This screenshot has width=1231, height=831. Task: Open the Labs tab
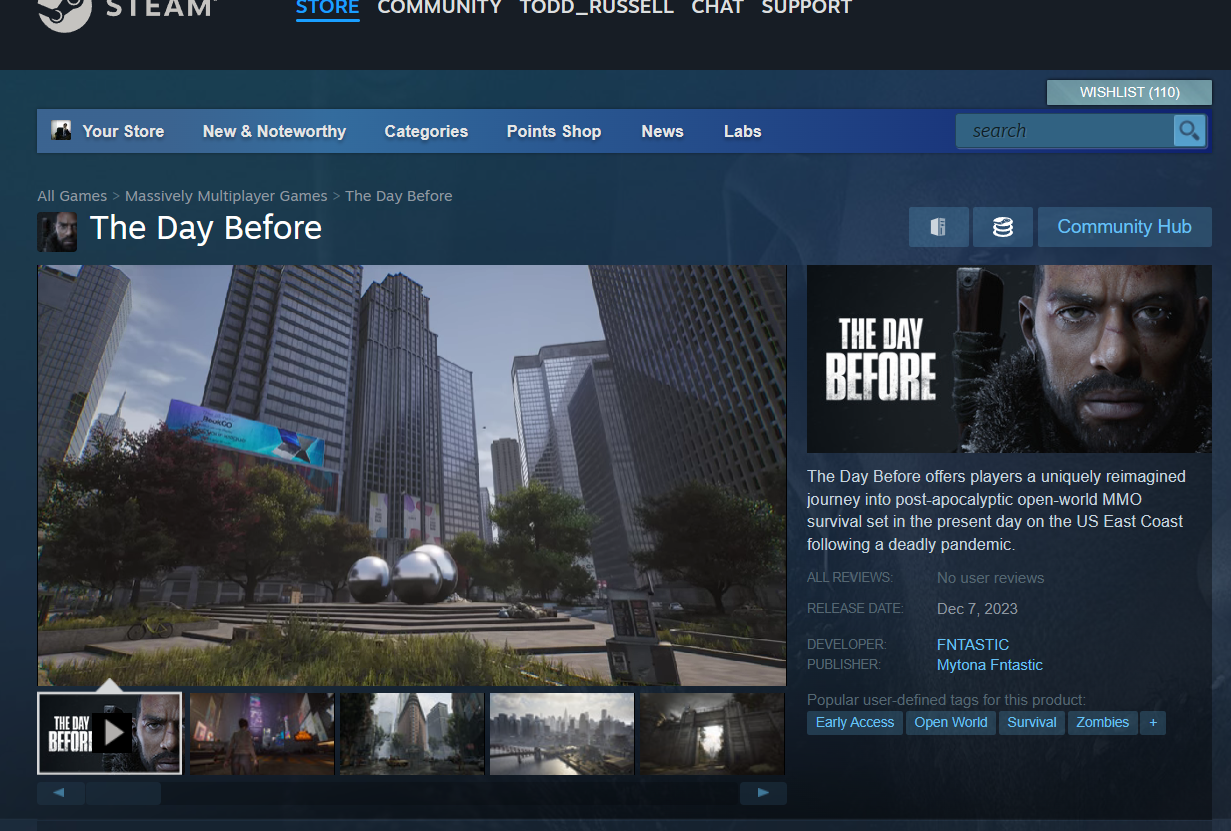tap(742, 131)
